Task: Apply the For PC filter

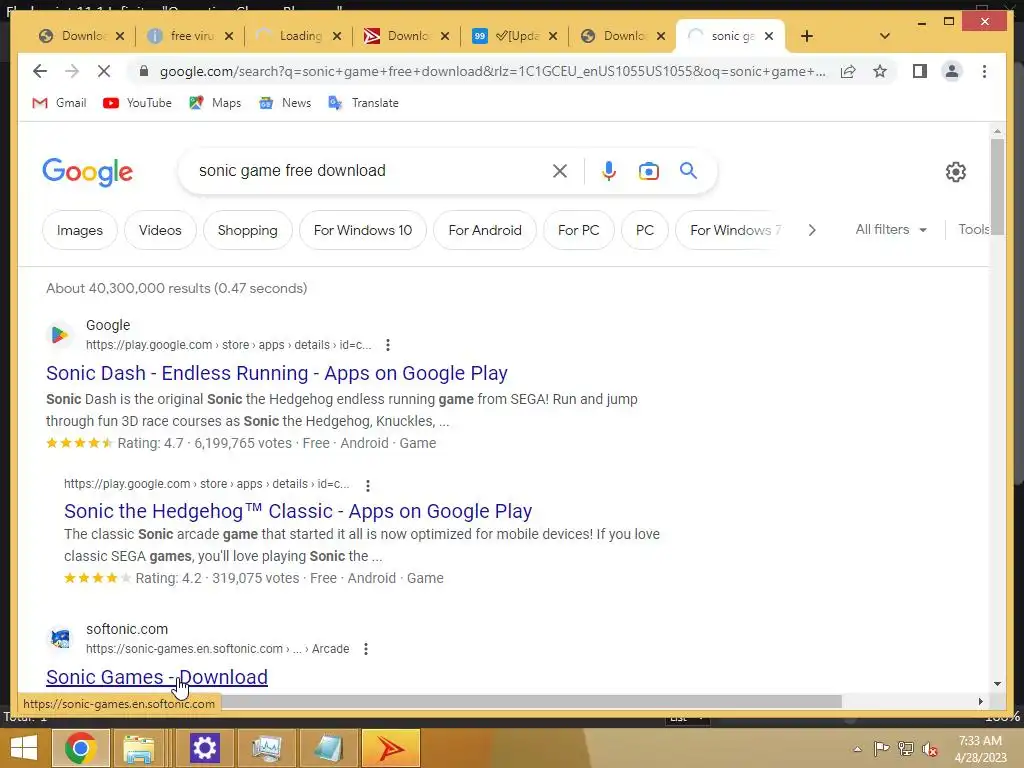Action: pos(579,230)
